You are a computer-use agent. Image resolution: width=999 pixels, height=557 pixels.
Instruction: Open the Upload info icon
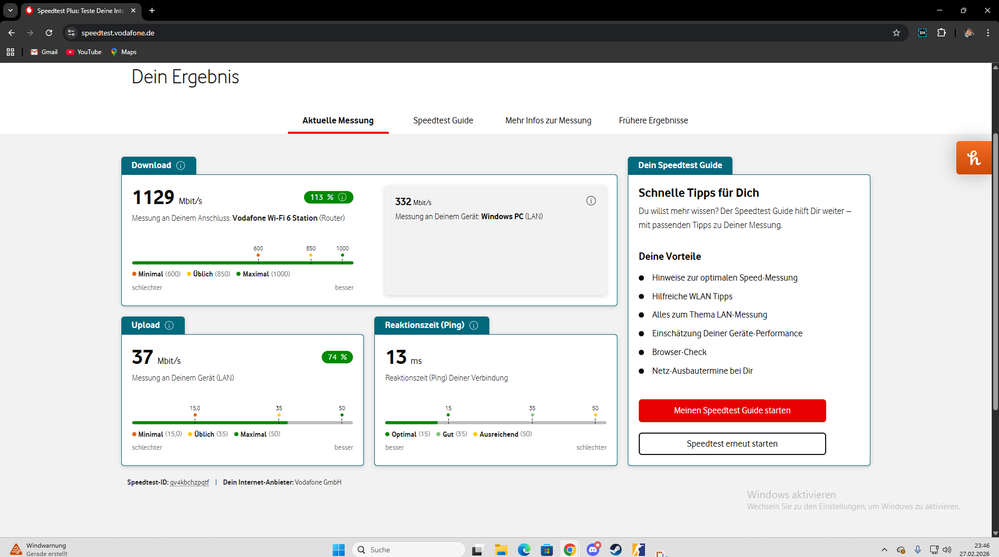click(x=169, y=326)
